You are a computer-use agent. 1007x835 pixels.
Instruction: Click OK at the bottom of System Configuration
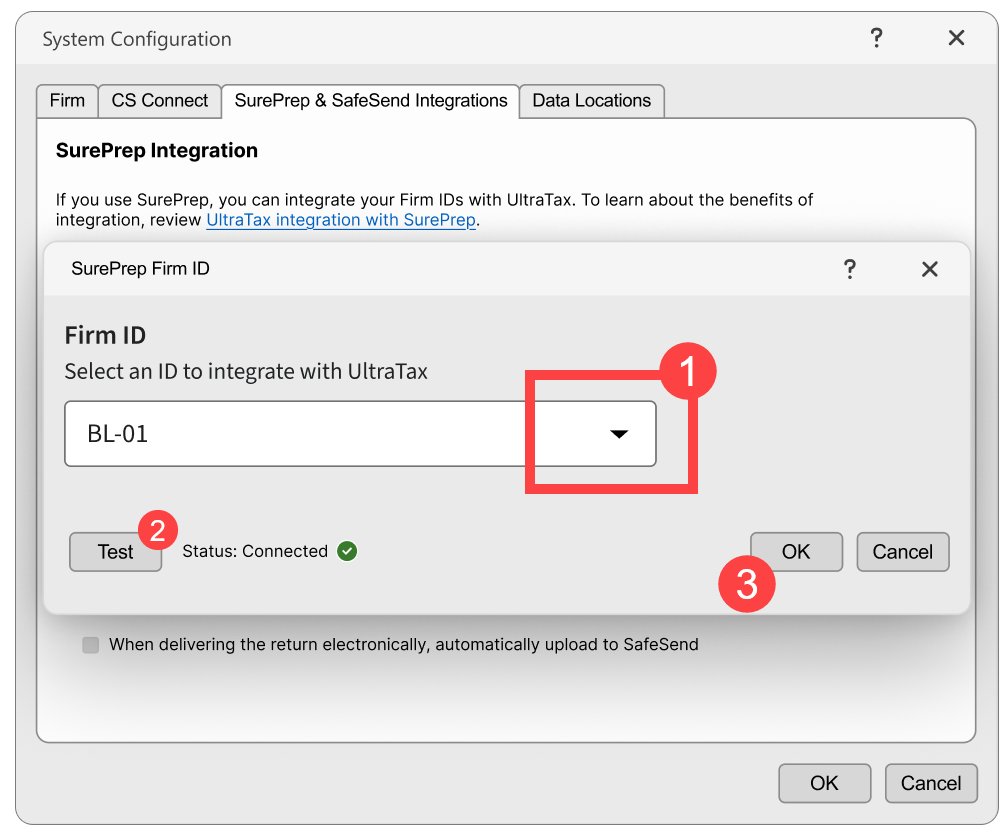824,783
